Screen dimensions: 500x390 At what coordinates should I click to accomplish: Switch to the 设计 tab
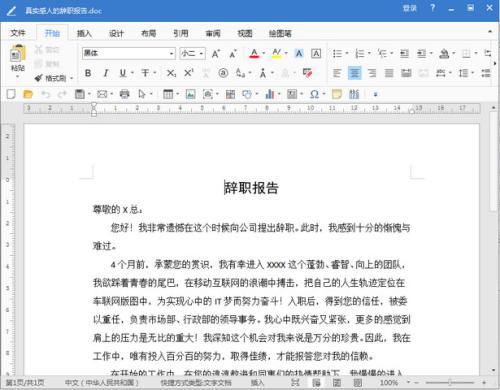[116, 33]
